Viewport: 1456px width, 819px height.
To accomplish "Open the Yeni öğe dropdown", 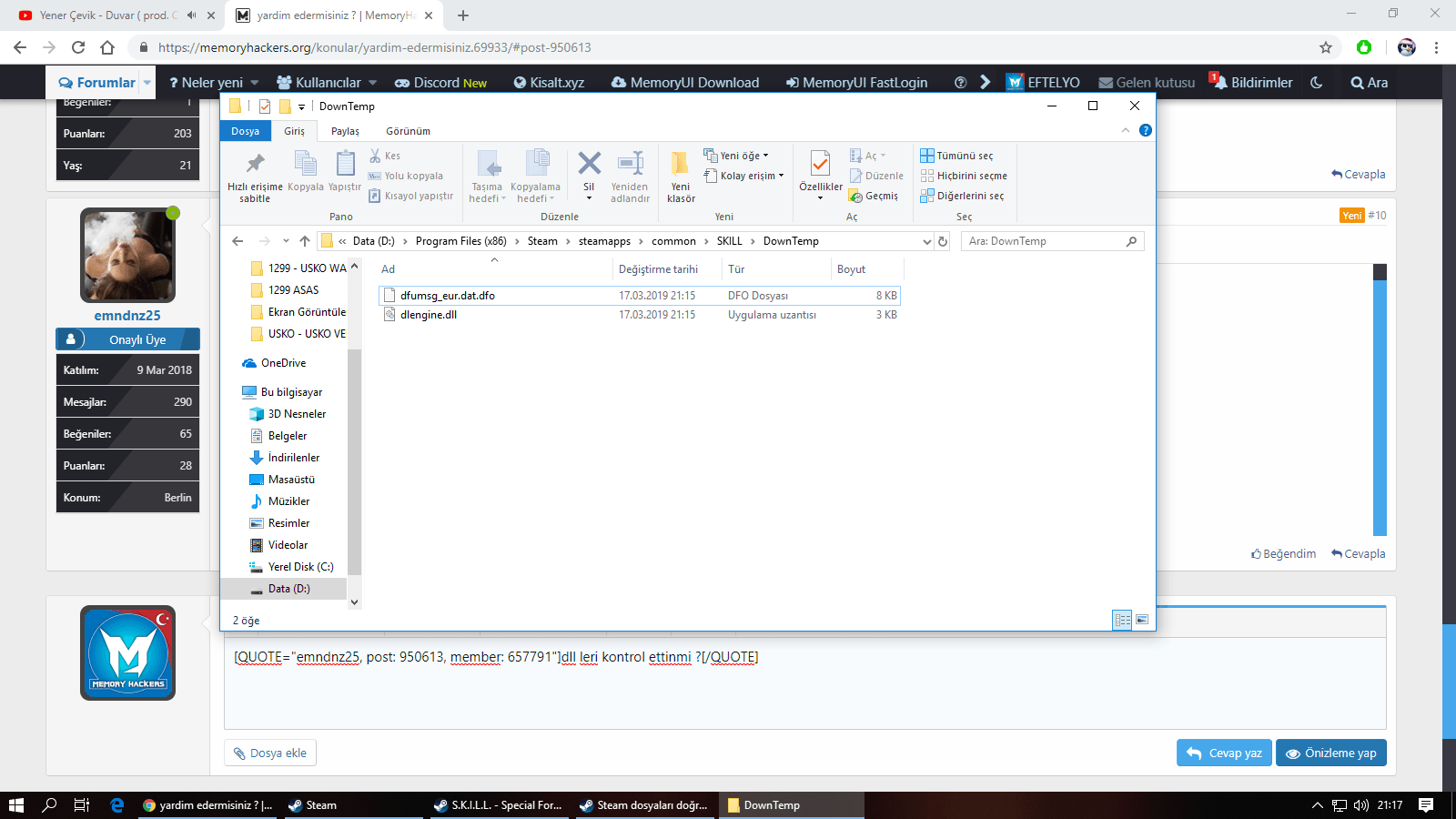I will tap(736, 156).
